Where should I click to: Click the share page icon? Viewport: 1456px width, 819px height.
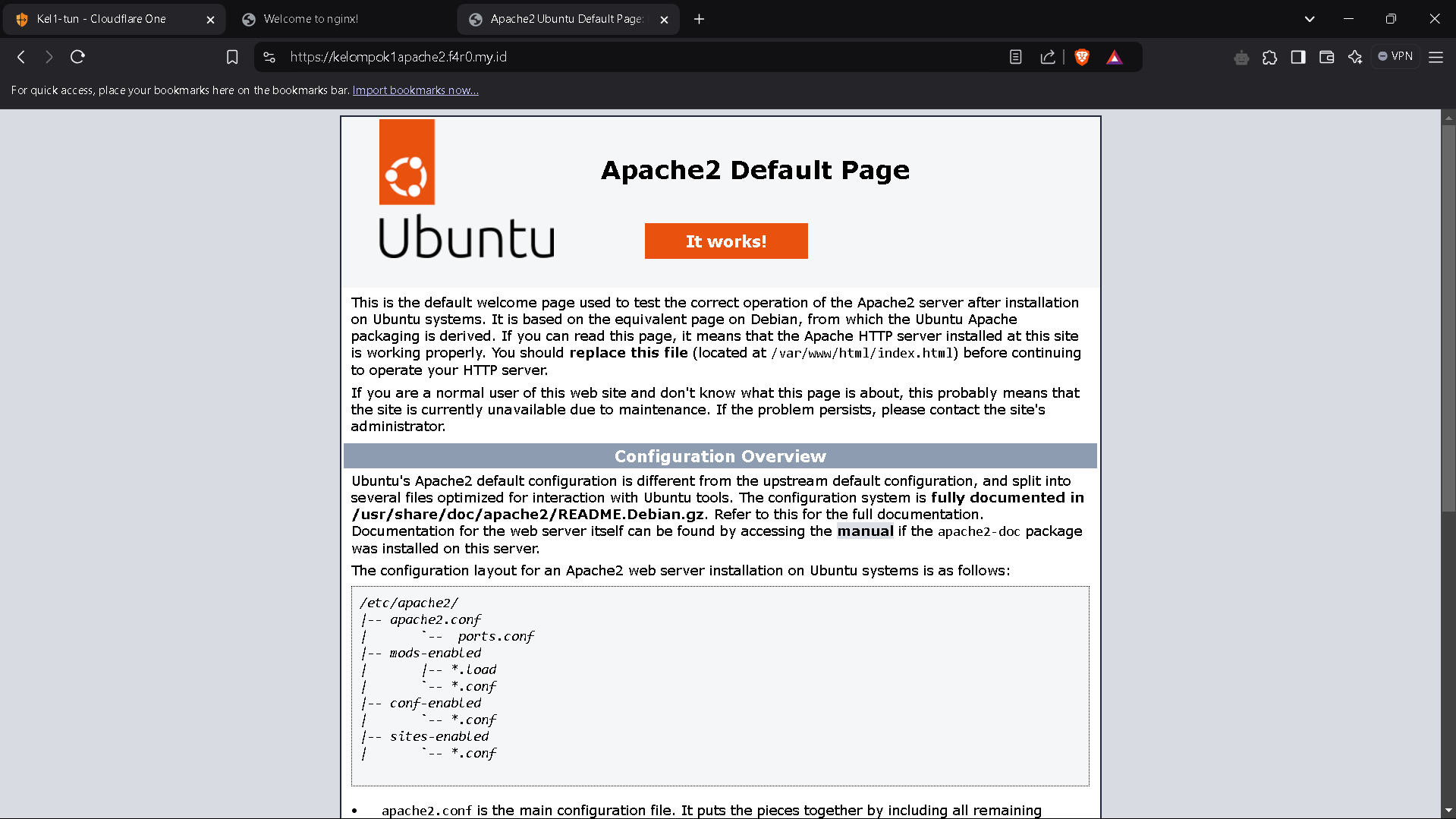pyautogui.click(x=1048, y=57)
